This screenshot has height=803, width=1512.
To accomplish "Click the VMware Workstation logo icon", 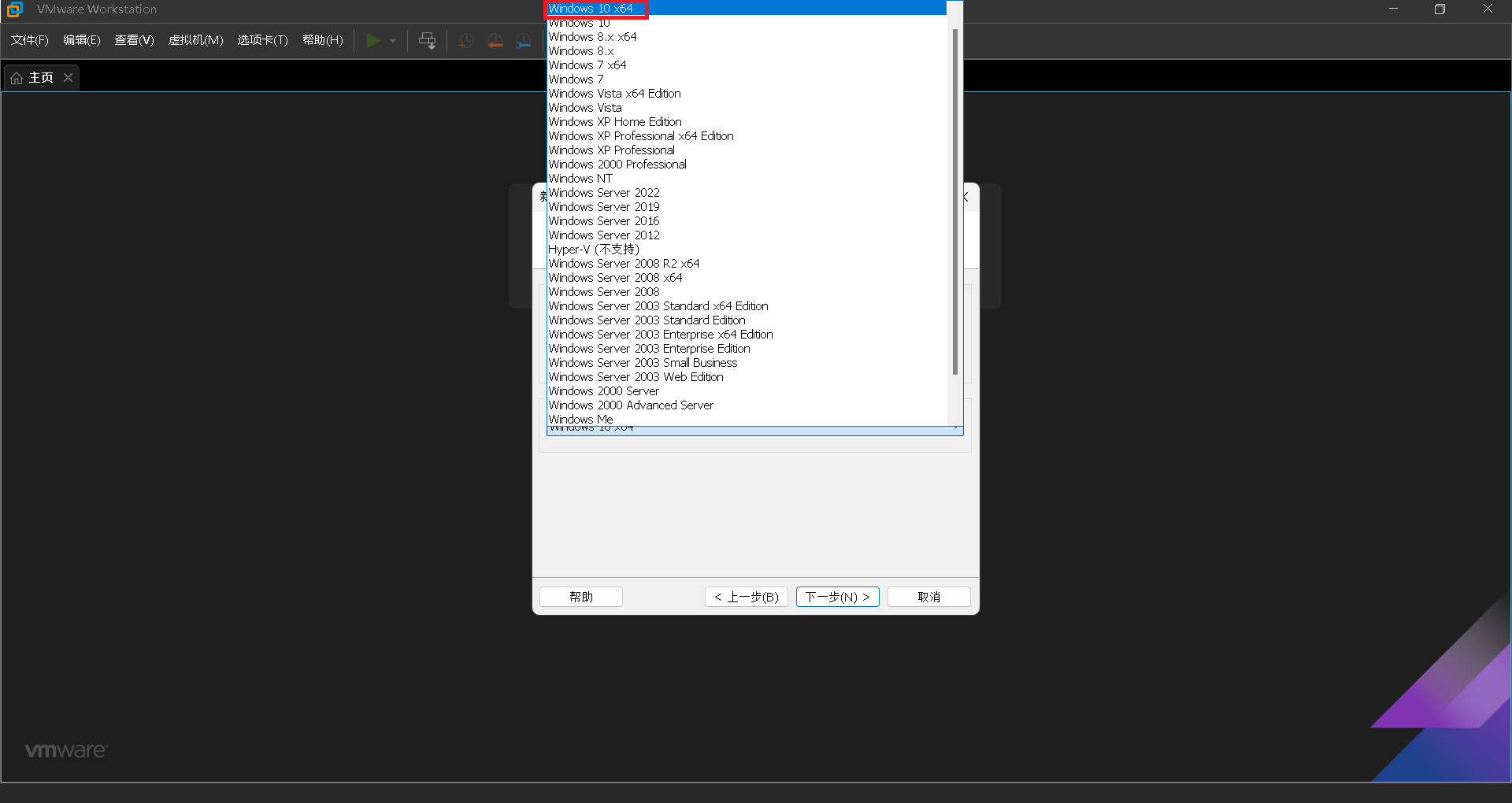I will (x=14, y=9).
